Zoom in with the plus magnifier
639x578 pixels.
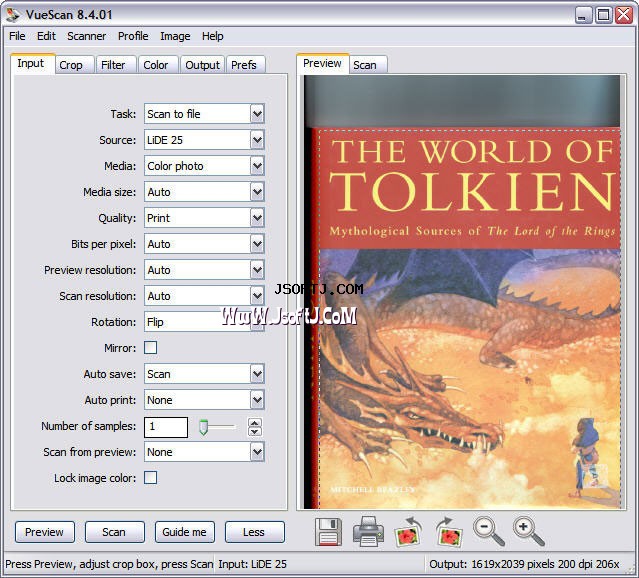[529, 531]
